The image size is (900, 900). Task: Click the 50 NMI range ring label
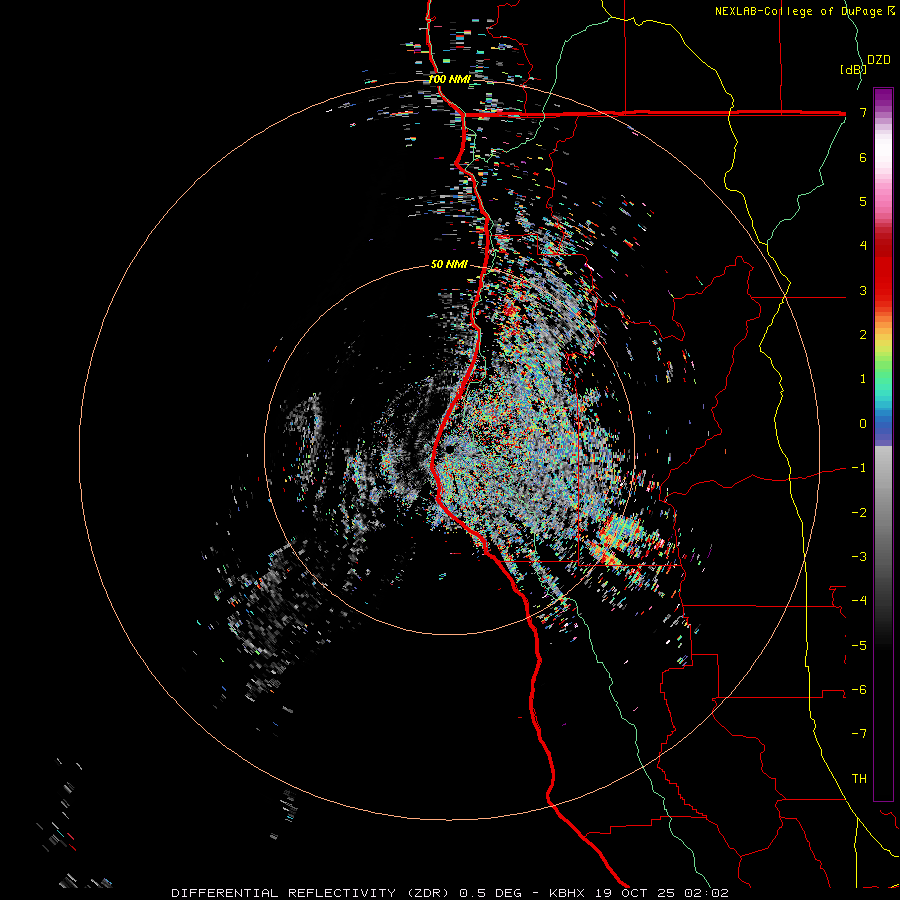point(449,265)
